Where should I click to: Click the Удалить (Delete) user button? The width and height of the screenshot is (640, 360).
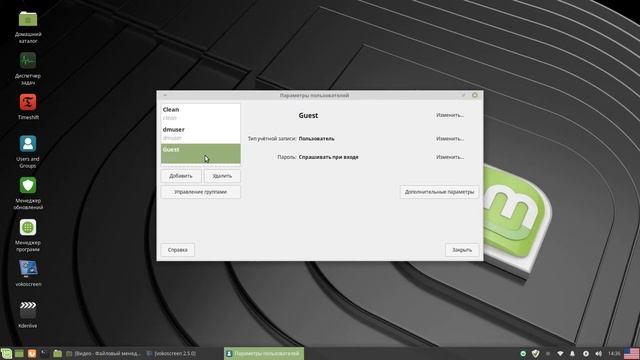tap(222, 176)
